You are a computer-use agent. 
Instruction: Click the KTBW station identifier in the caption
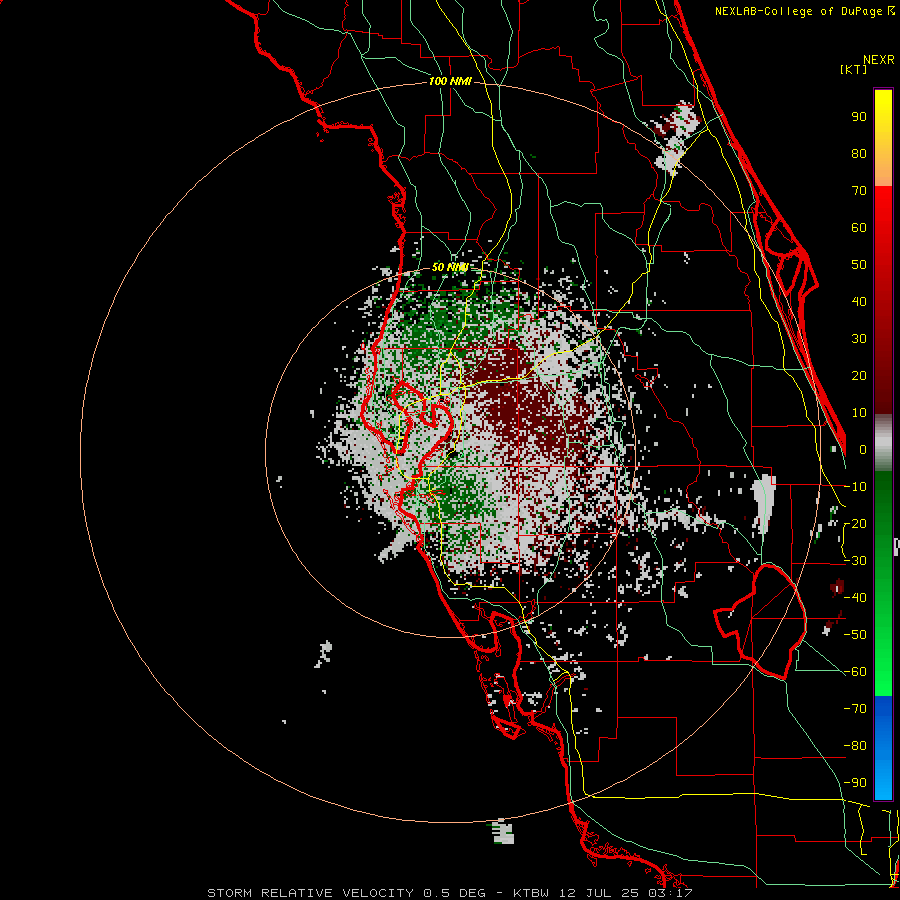[x=532, y=893]
